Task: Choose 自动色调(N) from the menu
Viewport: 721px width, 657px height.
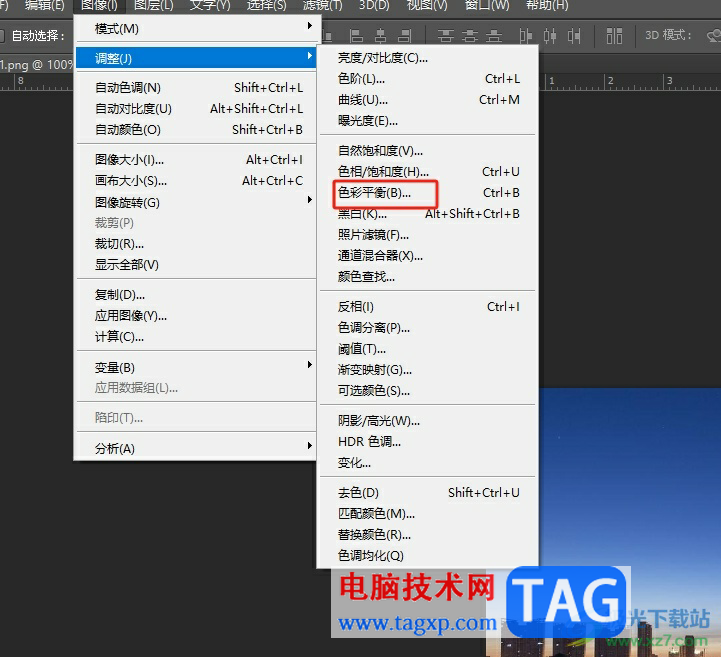Action: 196,87
